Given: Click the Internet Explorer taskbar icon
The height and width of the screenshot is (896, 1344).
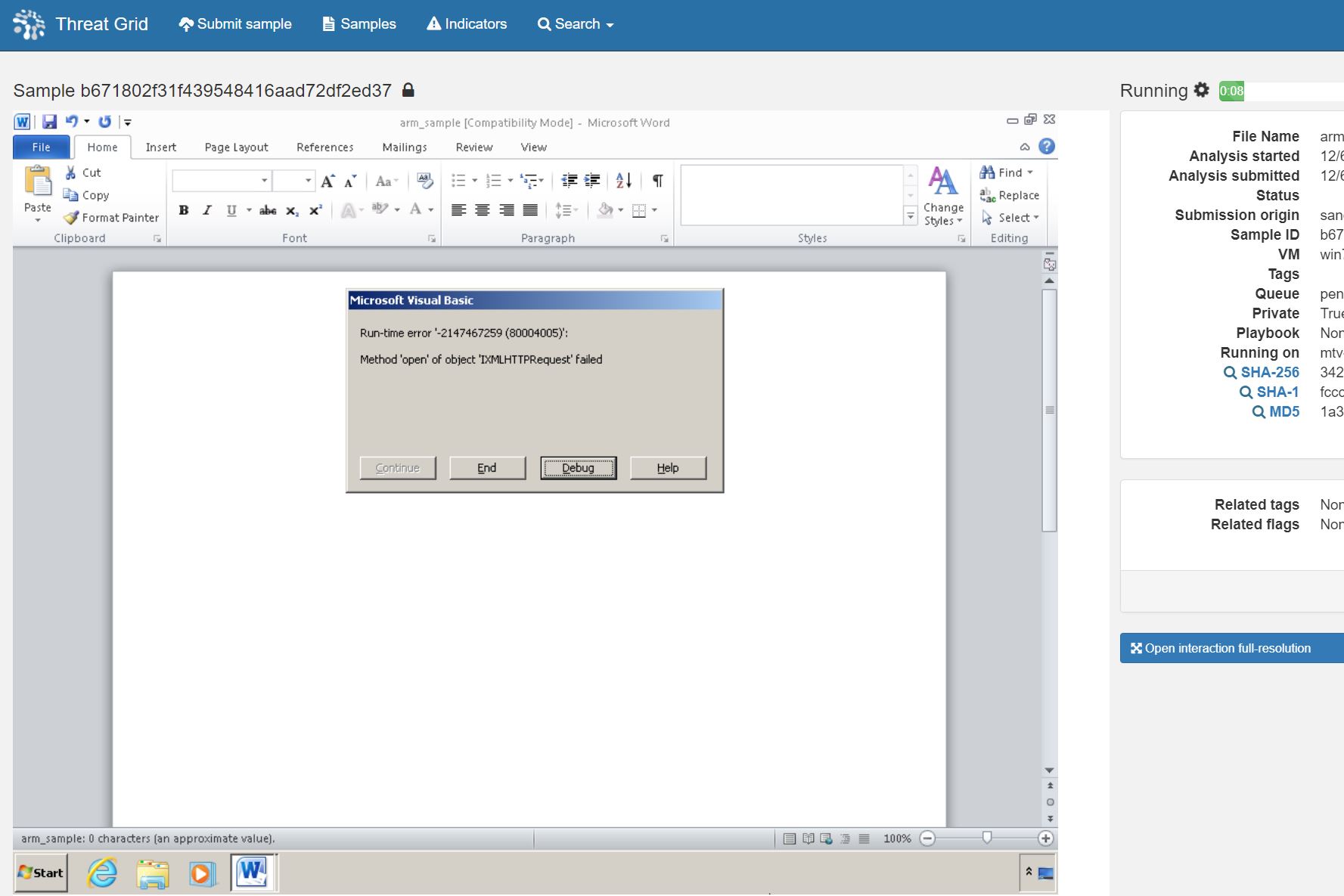Looking at the screenshot, I should tap(102, 873).
